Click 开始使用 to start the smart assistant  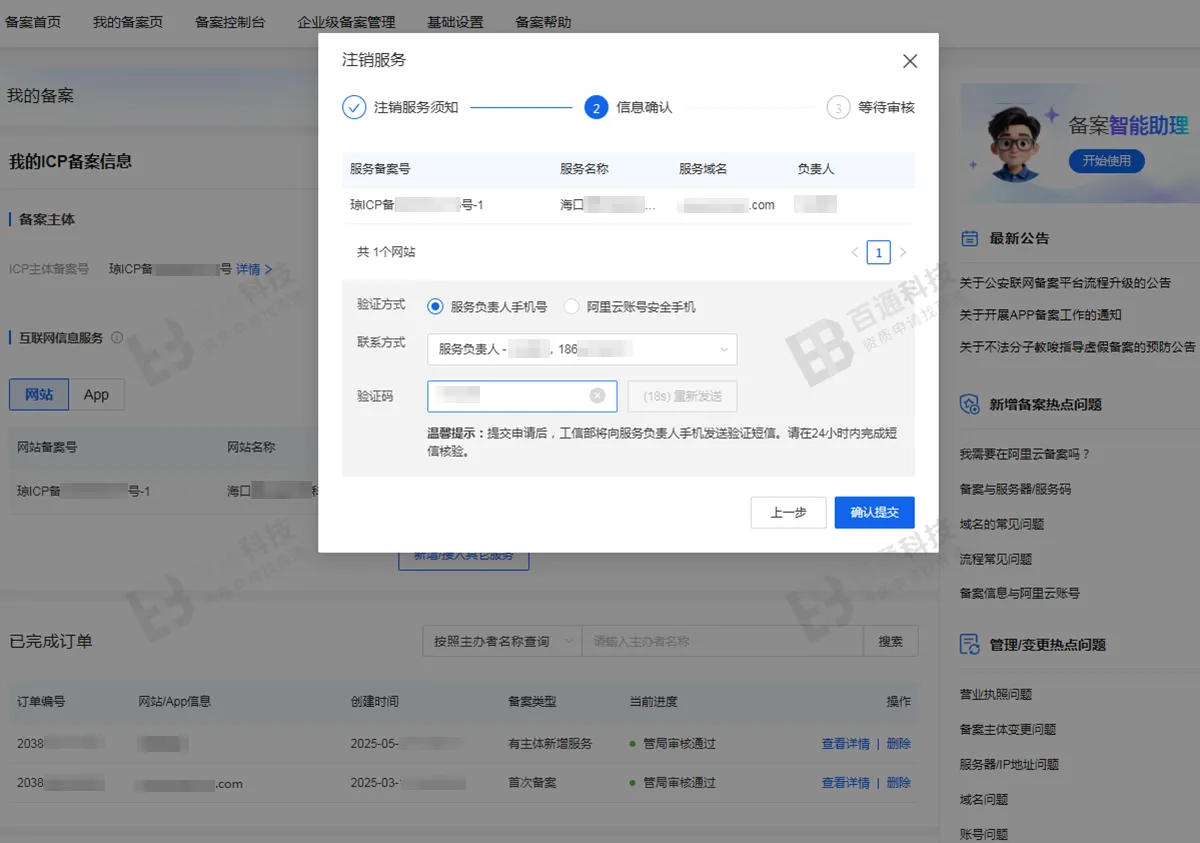point(1106,159)
